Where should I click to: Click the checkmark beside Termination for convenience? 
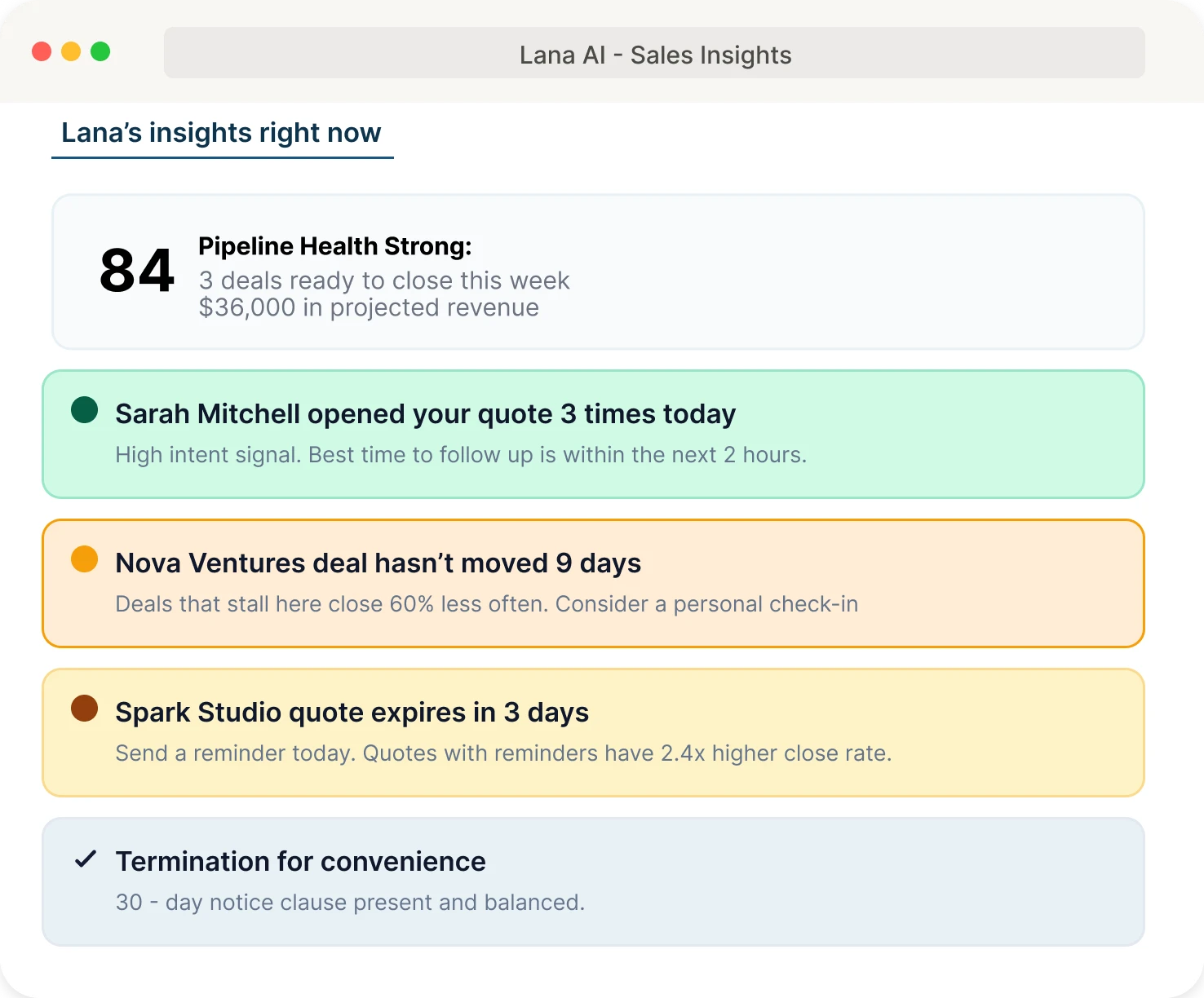pos(86,859)
